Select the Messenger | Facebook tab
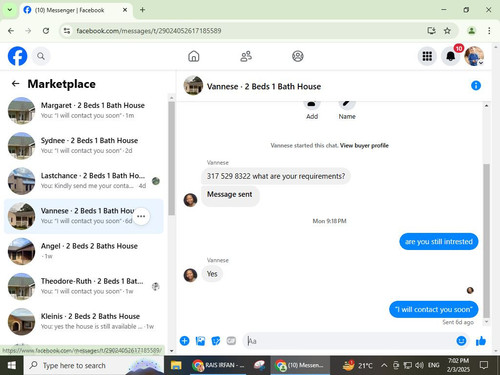Image resolution: width=500 pixels, height=375 pixels. [x=76, y=10]
